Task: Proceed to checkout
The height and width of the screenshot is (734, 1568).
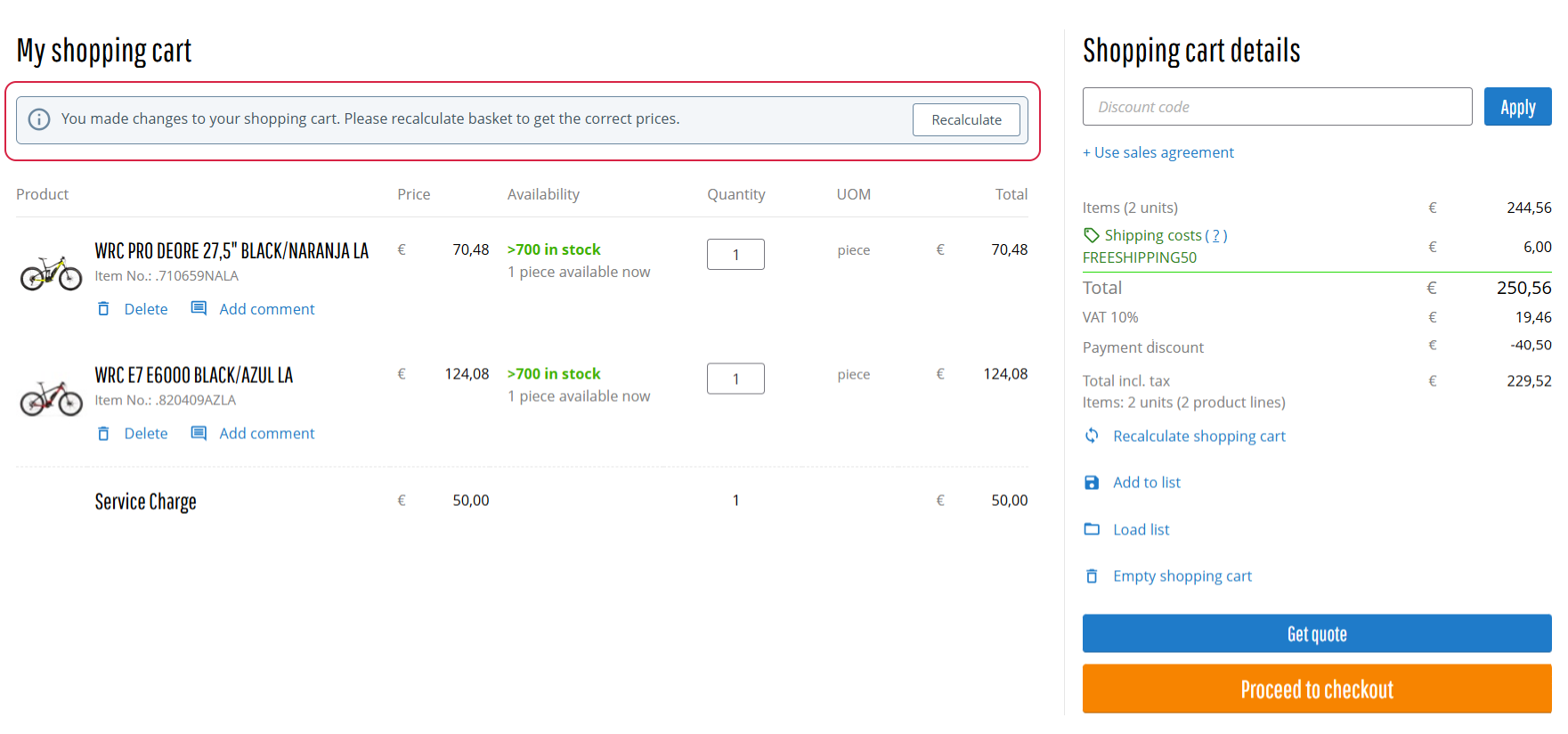Action: click(x=1316, y=689)
